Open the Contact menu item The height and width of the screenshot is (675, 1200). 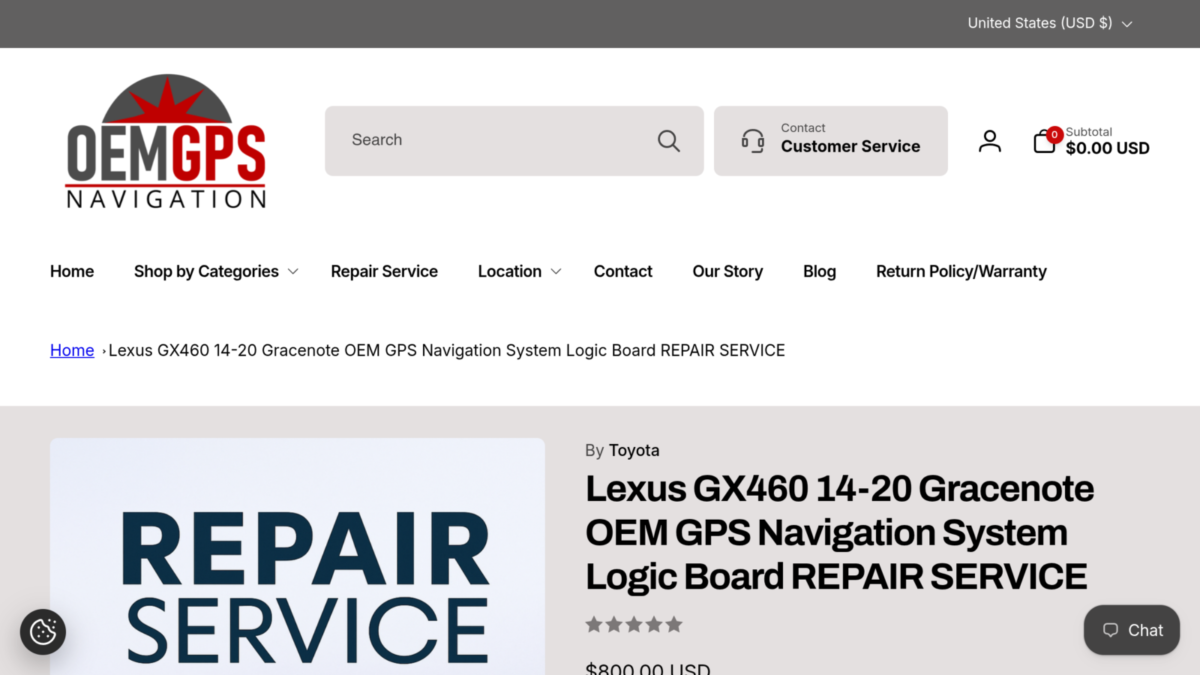(623, 271)
